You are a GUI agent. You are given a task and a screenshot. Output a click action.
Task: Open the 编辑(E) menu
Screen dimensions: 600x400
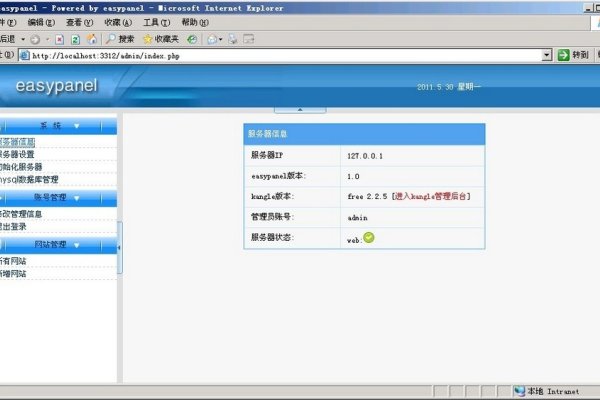click(41, 22)
